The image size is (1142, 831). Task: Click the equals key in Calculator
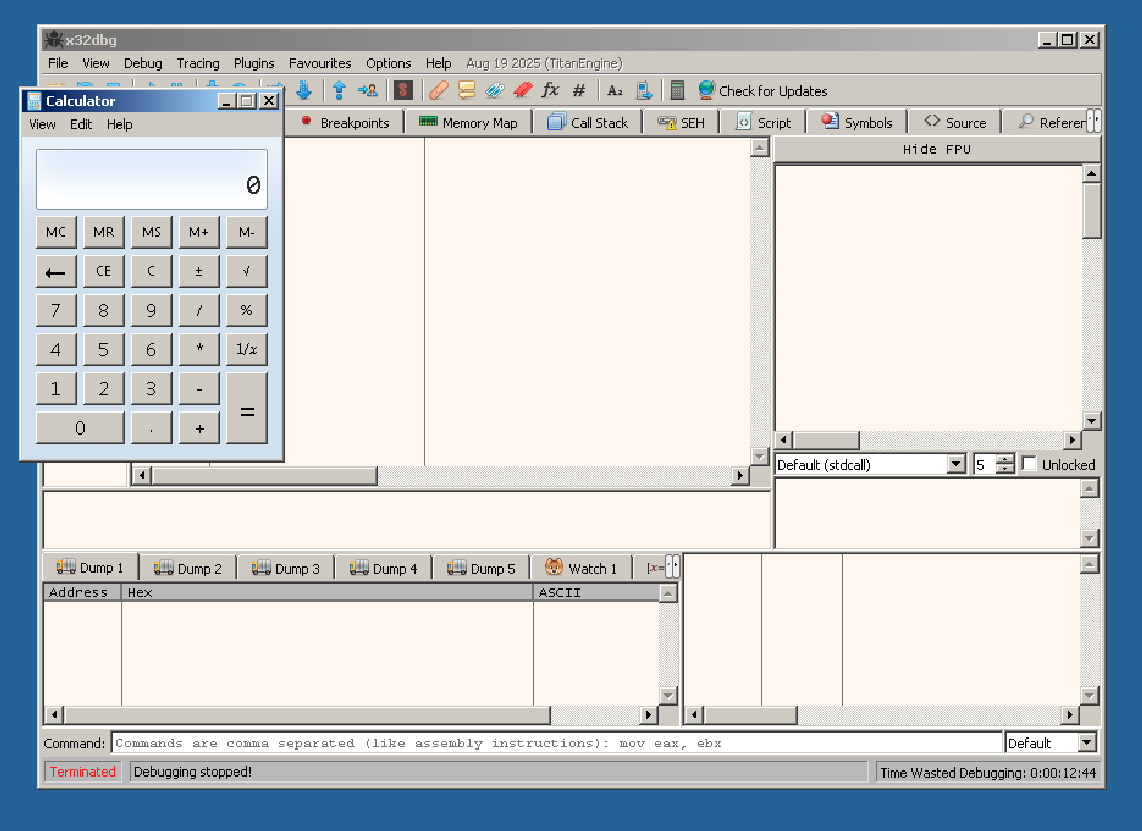pyautogui.click(x=247, y=408)
